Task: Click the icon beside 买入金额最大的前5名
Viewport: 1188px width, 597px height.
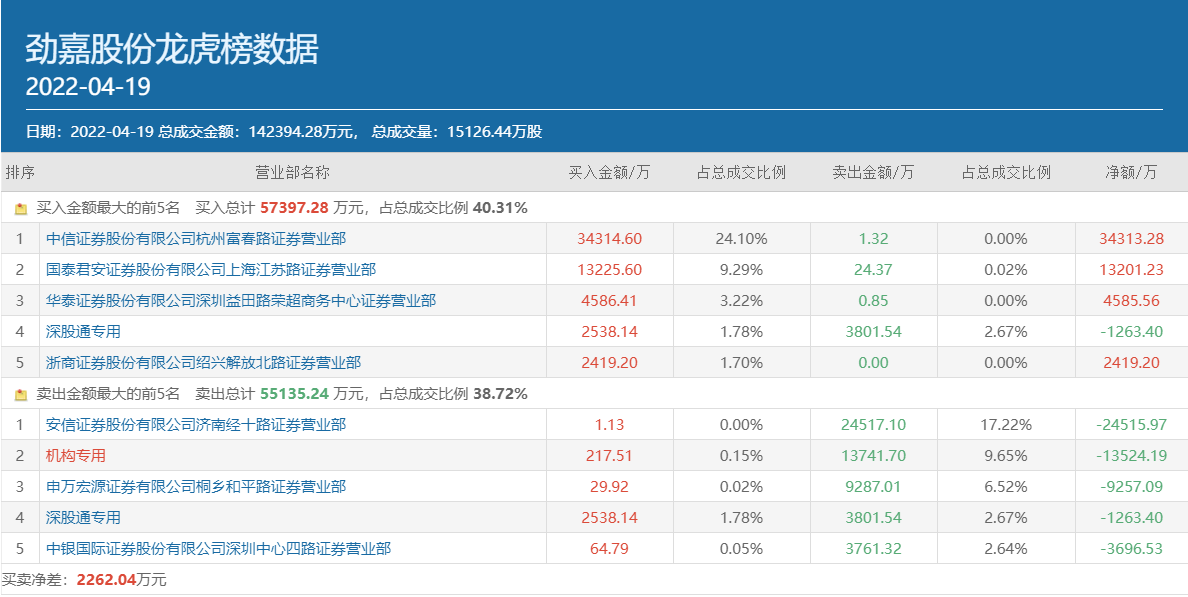Action: coord(21,209)
